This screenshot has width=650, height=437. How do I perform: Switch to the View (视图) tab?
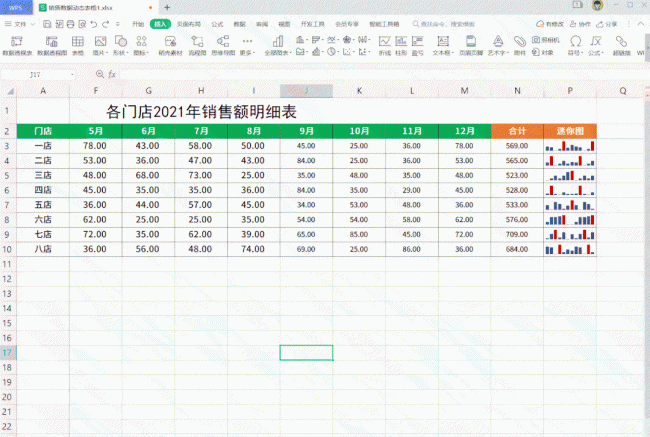tap(284, 24)
